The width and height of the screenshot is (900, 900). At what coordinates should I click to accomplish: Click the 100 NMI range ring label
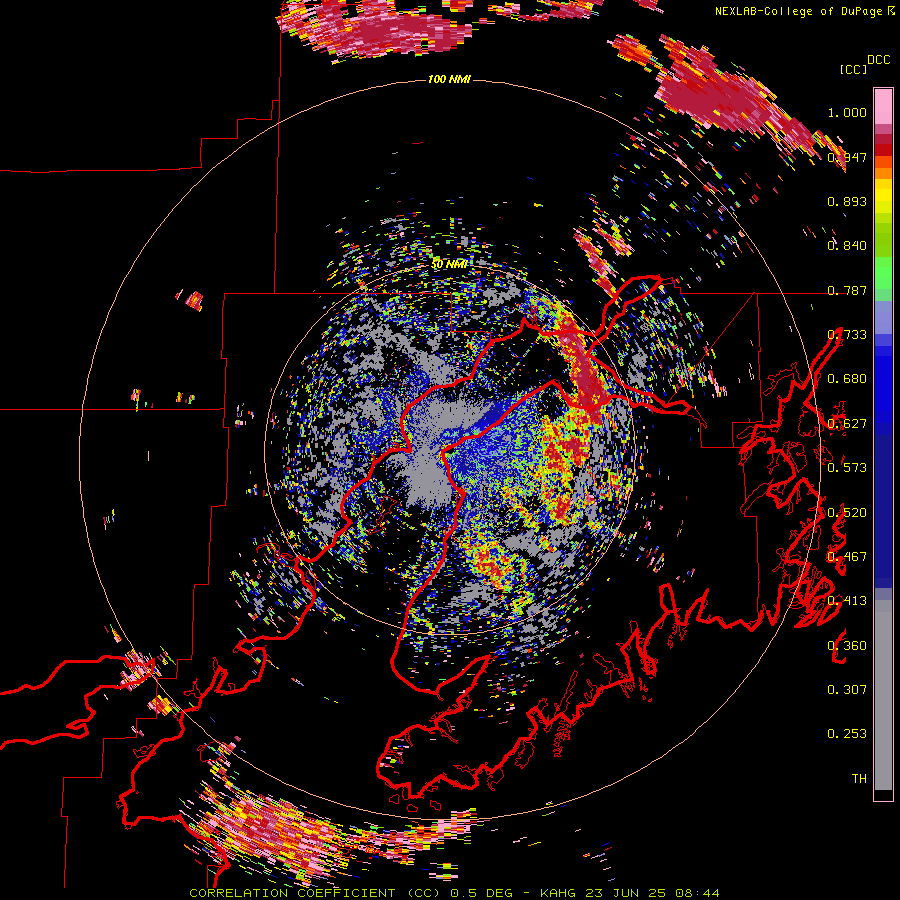(x=449, y=79)
